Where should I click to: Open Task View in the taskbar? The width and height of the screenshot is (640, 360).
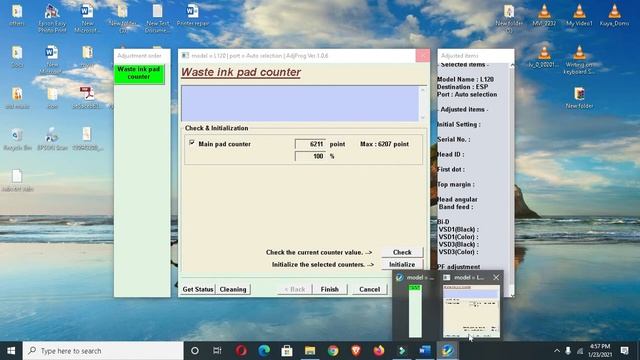pos(217,351)
